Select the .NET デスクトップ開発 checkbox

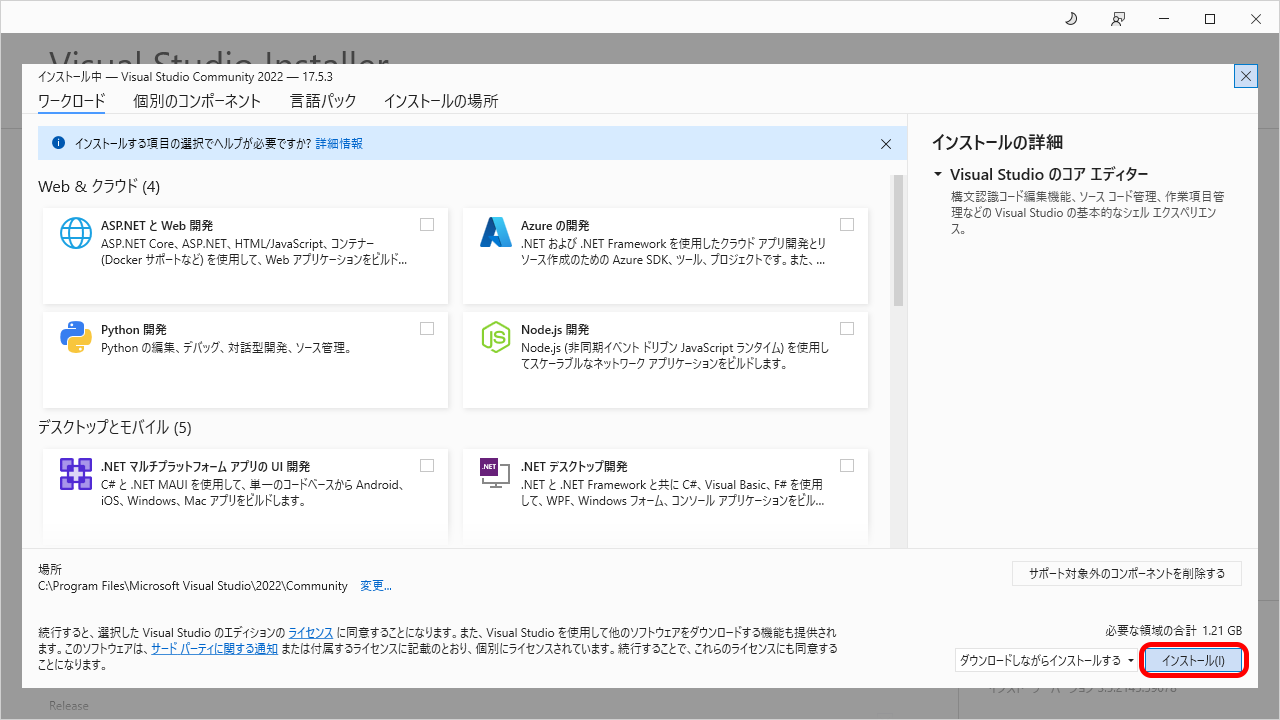click(847, 465)
